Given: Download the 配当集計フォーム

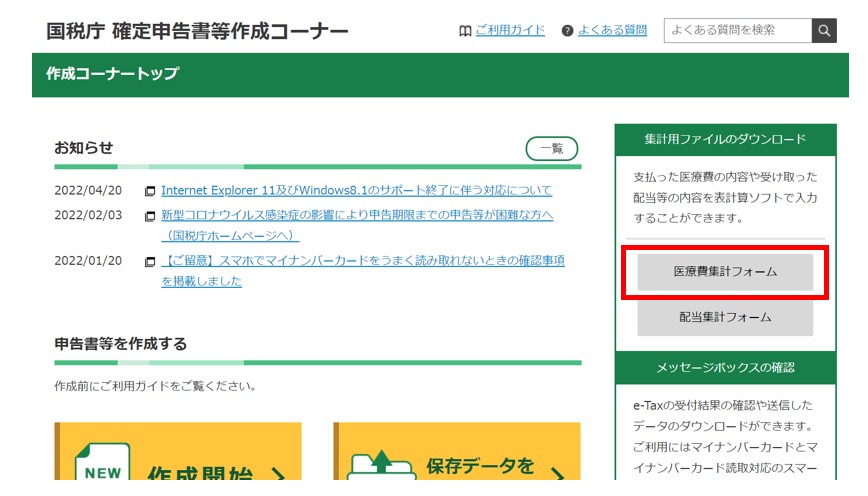Looking at the screenshot, I should [x=725, y=317].
